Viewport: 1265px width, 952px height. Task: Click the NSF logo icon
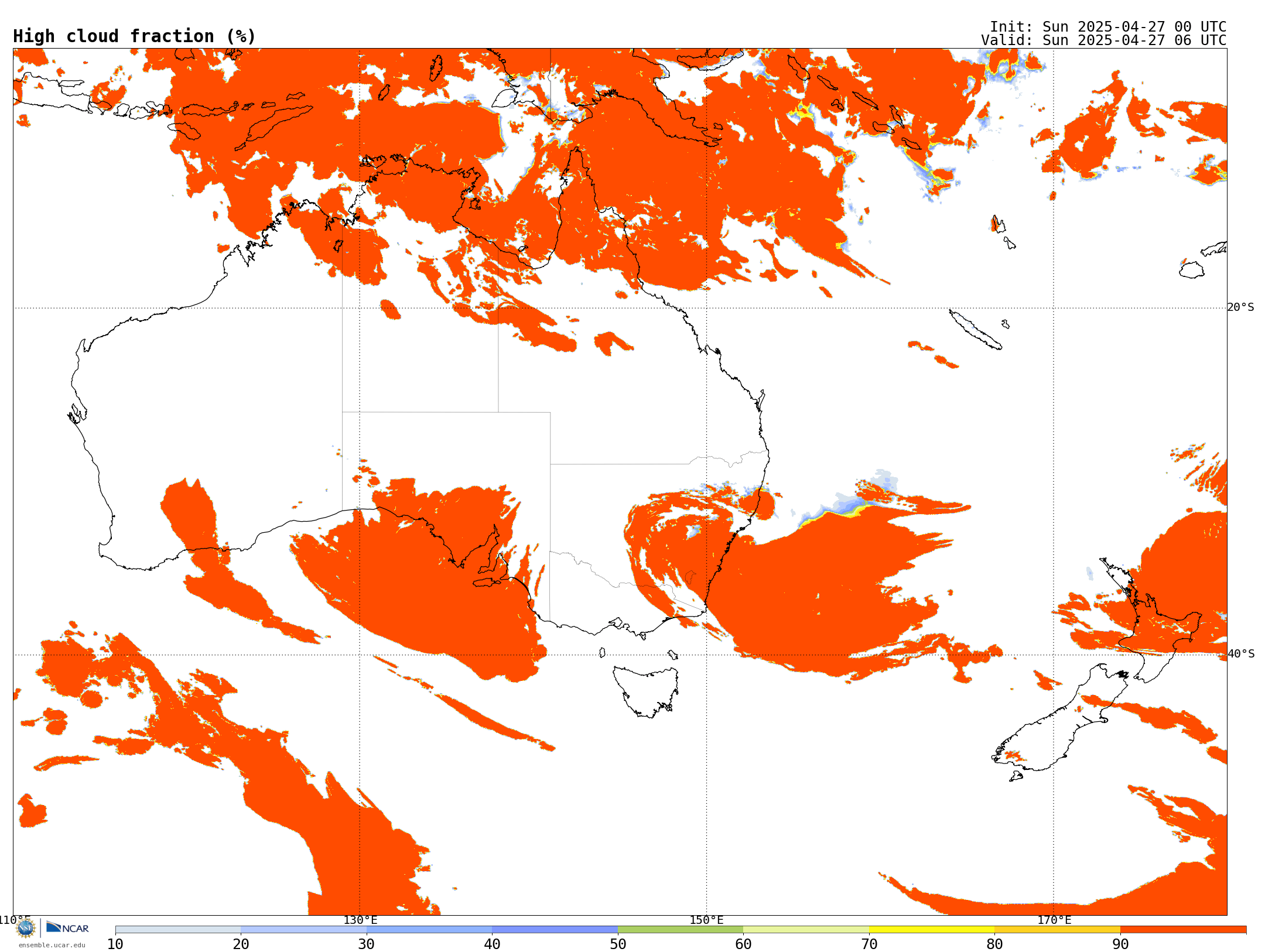tap(26, 928)
